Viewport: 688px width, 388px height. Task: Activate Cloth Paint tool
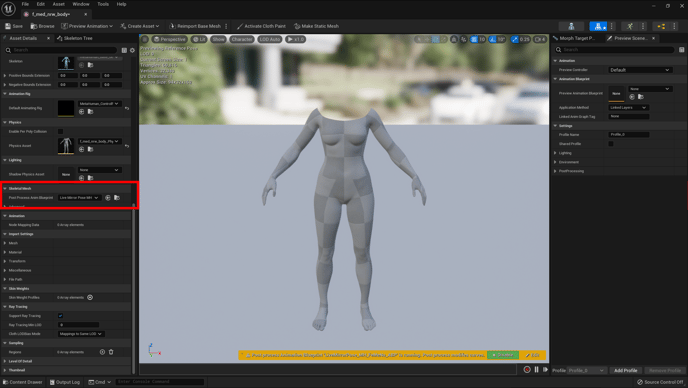point(261,26)
